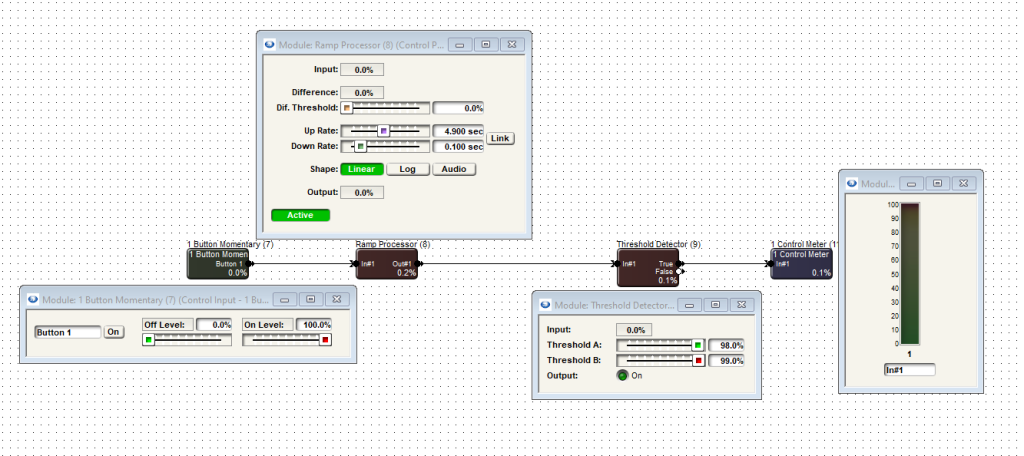Click the Threshold Detector window title icon

543,305
